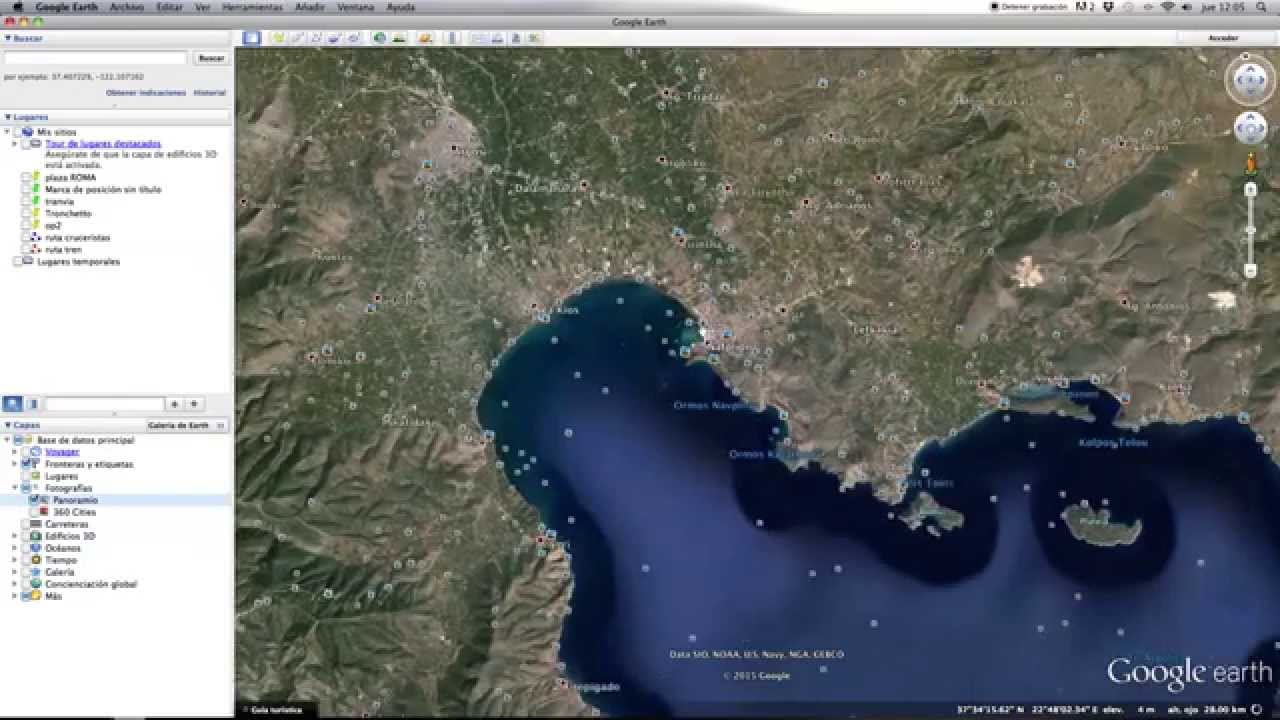Open the Ayuda menu

pyautogui.click(x=401, y=7)
